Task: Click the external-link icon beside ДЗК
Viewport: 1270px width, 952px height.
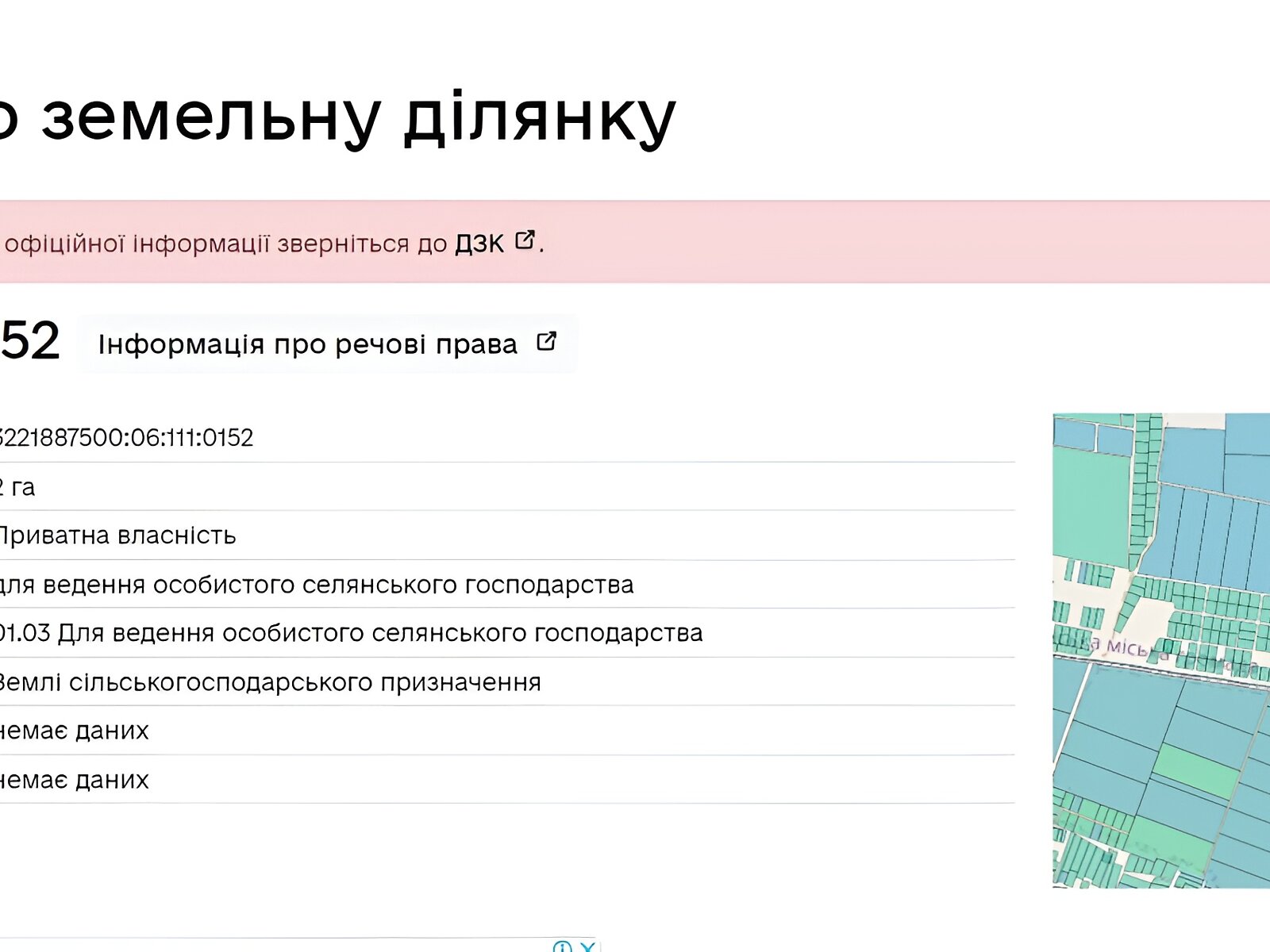Action: click(525, 240)
